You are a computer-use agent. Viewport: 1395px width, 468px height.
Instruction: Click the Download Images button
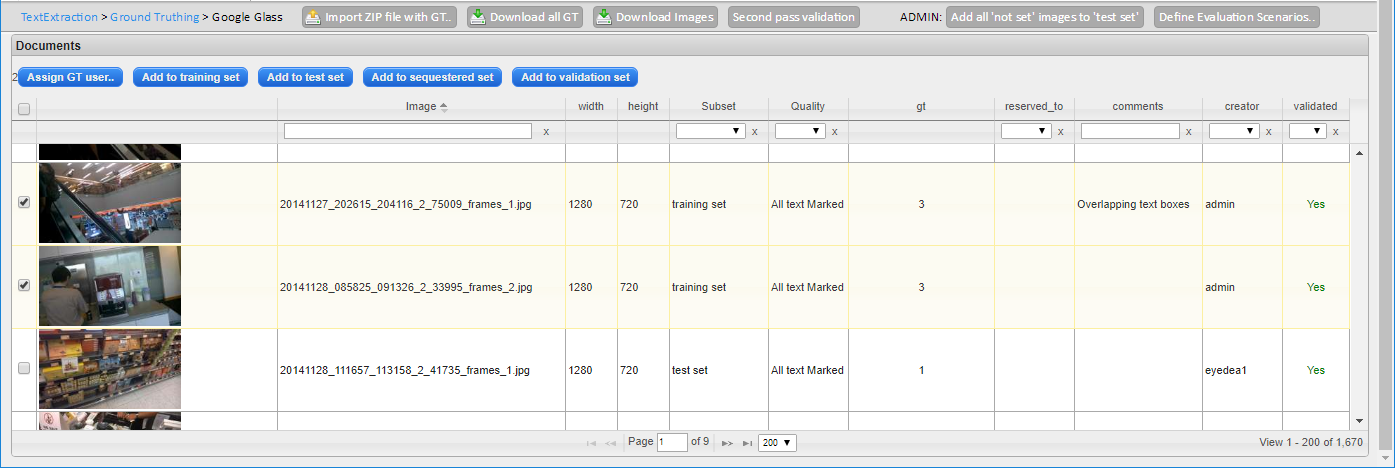656,17
